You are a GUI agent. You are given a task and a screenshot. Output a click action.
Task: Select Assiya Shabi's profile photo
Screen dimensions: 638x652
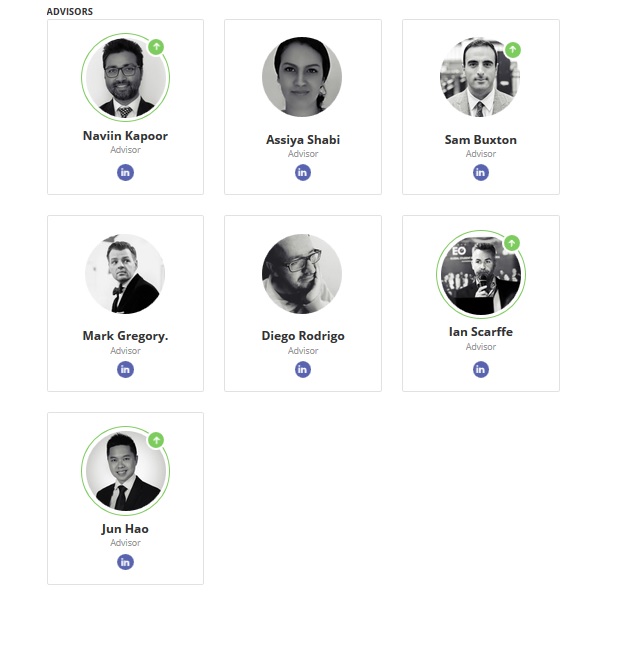[x=302, y=77]
